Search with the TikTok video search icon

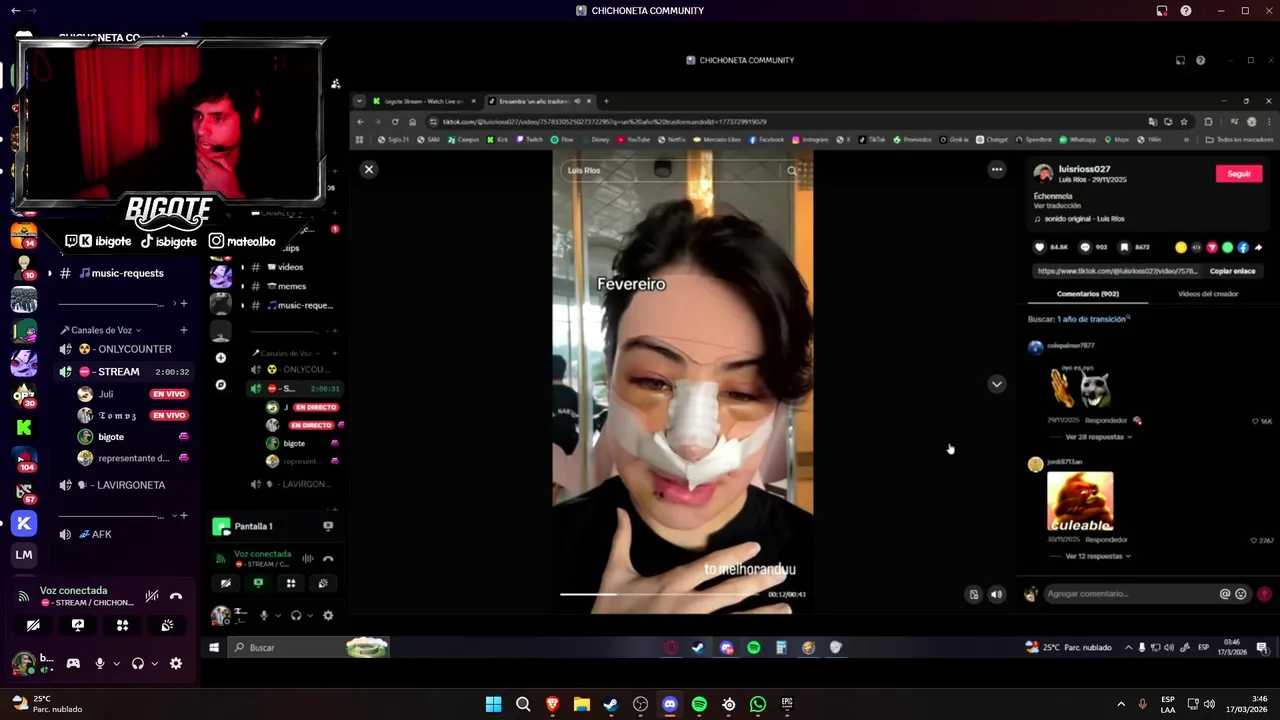click(x=792, y=171)
